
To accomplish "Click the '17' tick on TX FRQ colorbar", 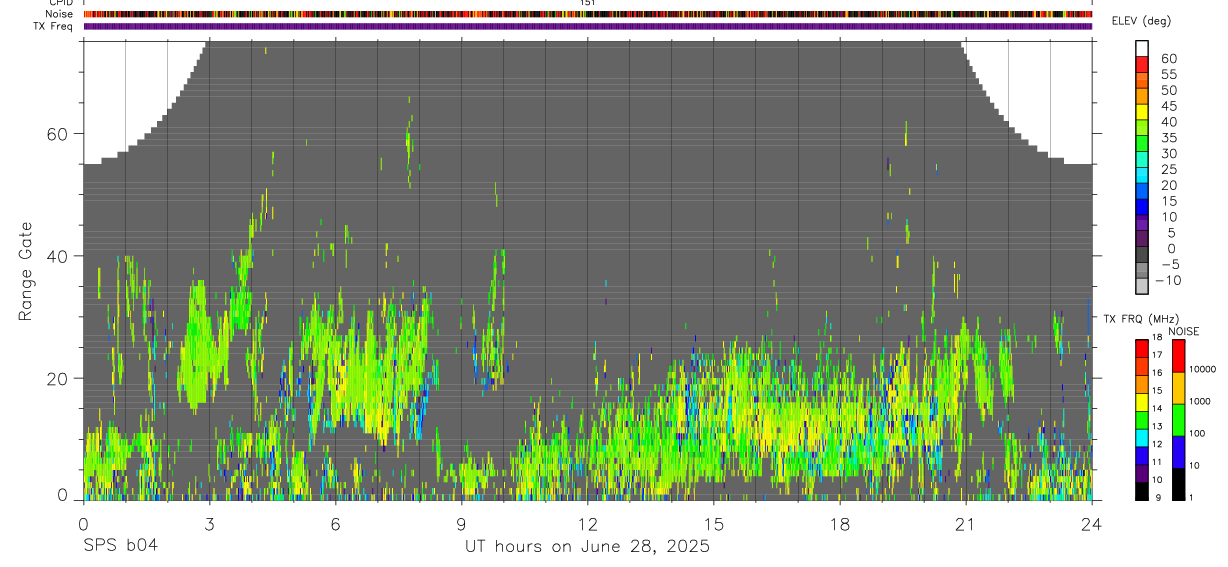I will click(x=1155, y=355).
